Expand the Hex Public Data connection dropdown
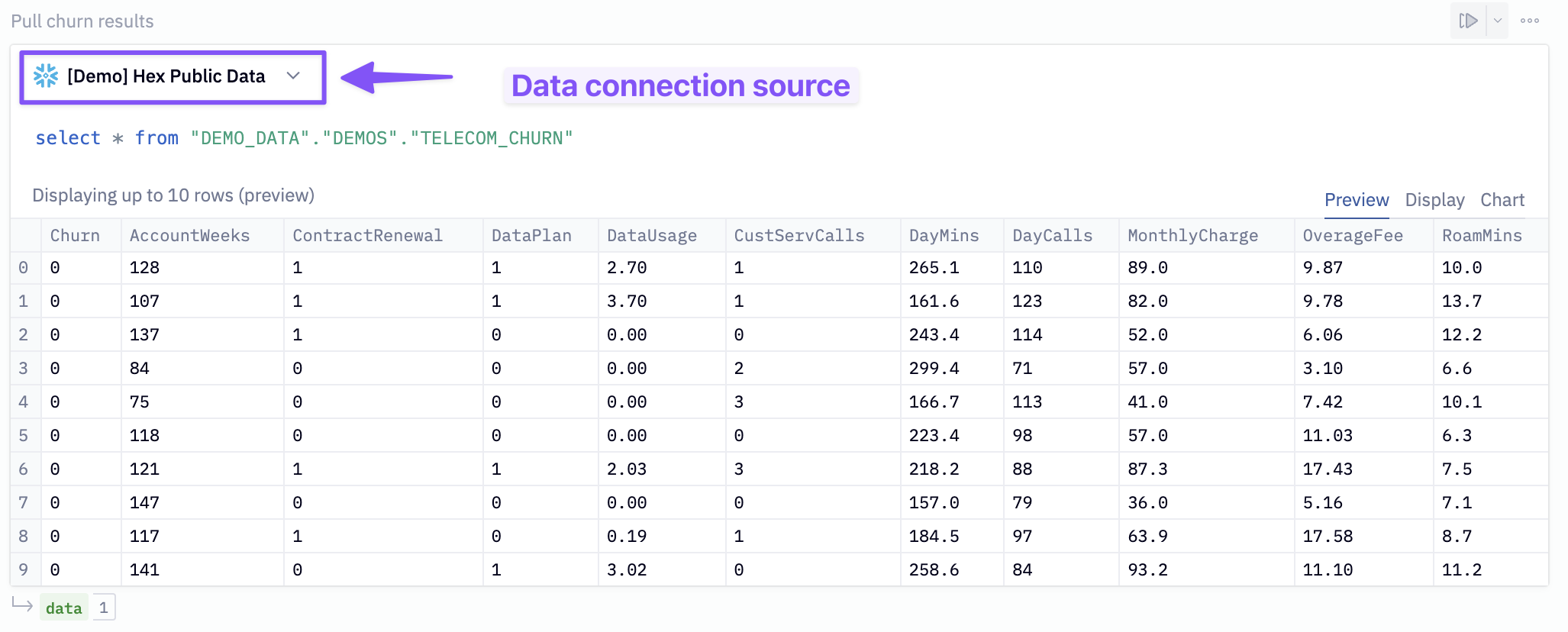Viewport: 1568px width, 632px height. pyautogui.click(x=293, y=76)
